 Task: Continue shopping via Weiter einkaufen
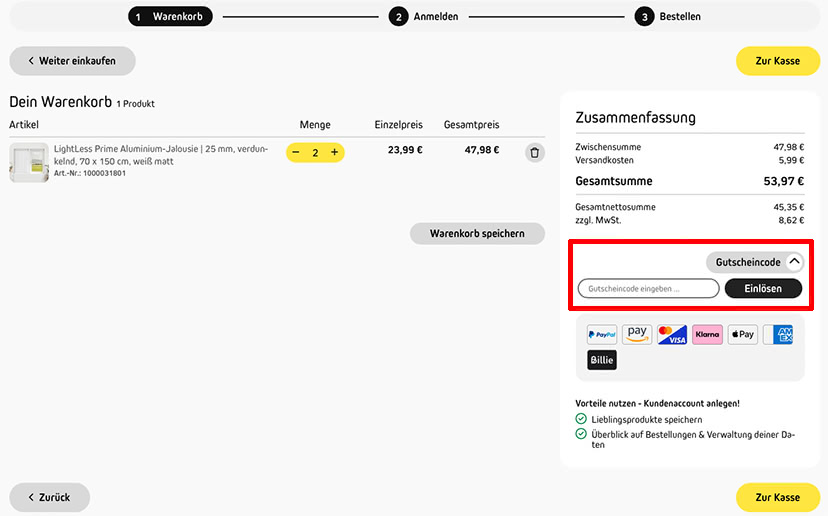pos(72,61)
